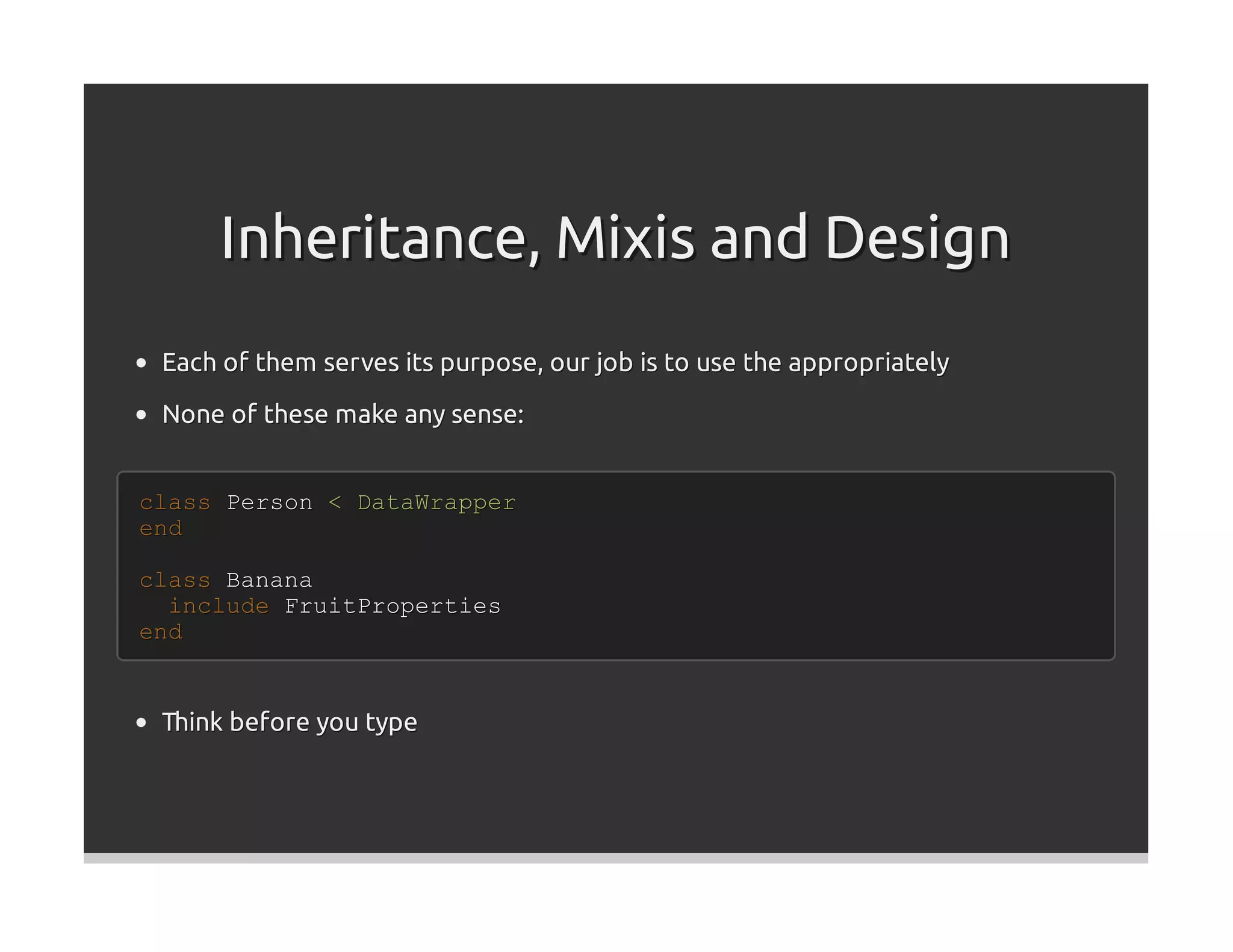This screenshot has width=1233, height=952.
Task: Click the bullet dot before 'Each of them'
Action: pyautogui.click(x=141, y=363)
